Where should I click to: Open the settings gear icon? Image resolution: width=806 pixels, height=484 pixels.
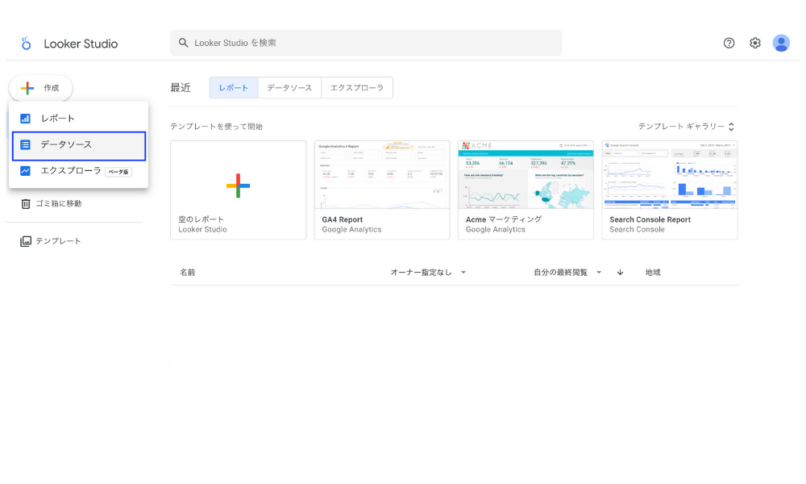(755, 43)
